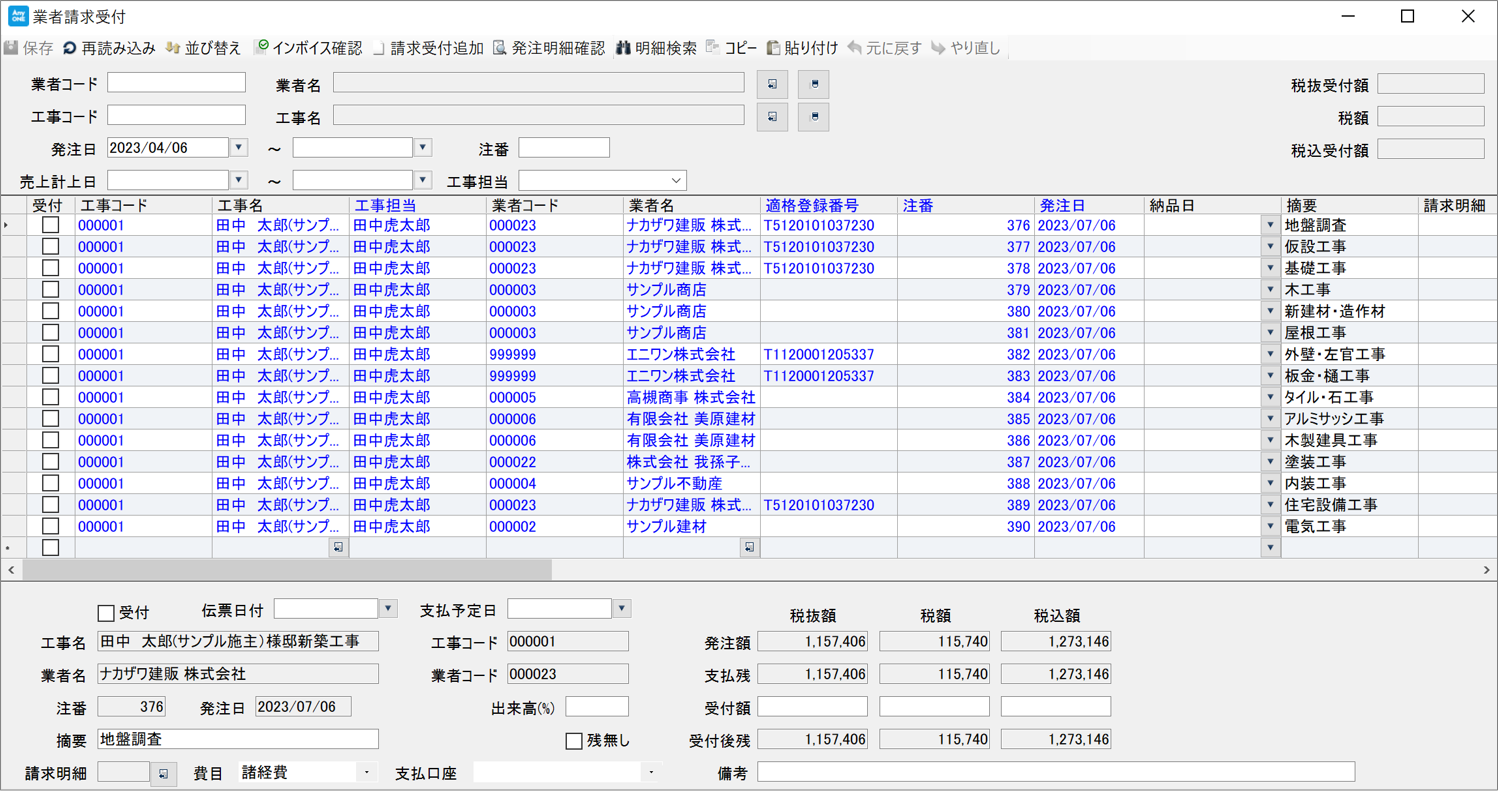
Task: Click the 業者名 lookup button
Action: [x=771, y=84]
